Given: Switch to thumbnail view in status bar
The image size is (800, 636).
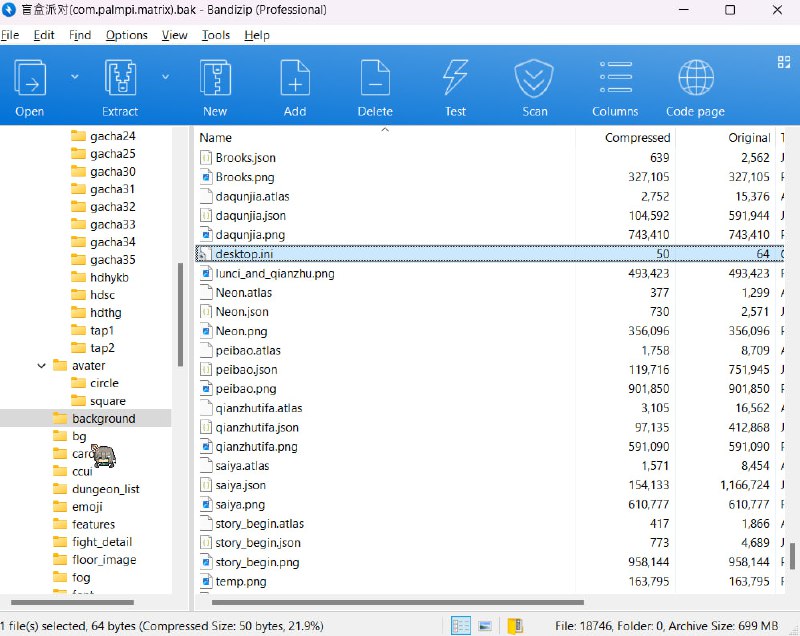Looking at the screenshot, I should 485,626.
